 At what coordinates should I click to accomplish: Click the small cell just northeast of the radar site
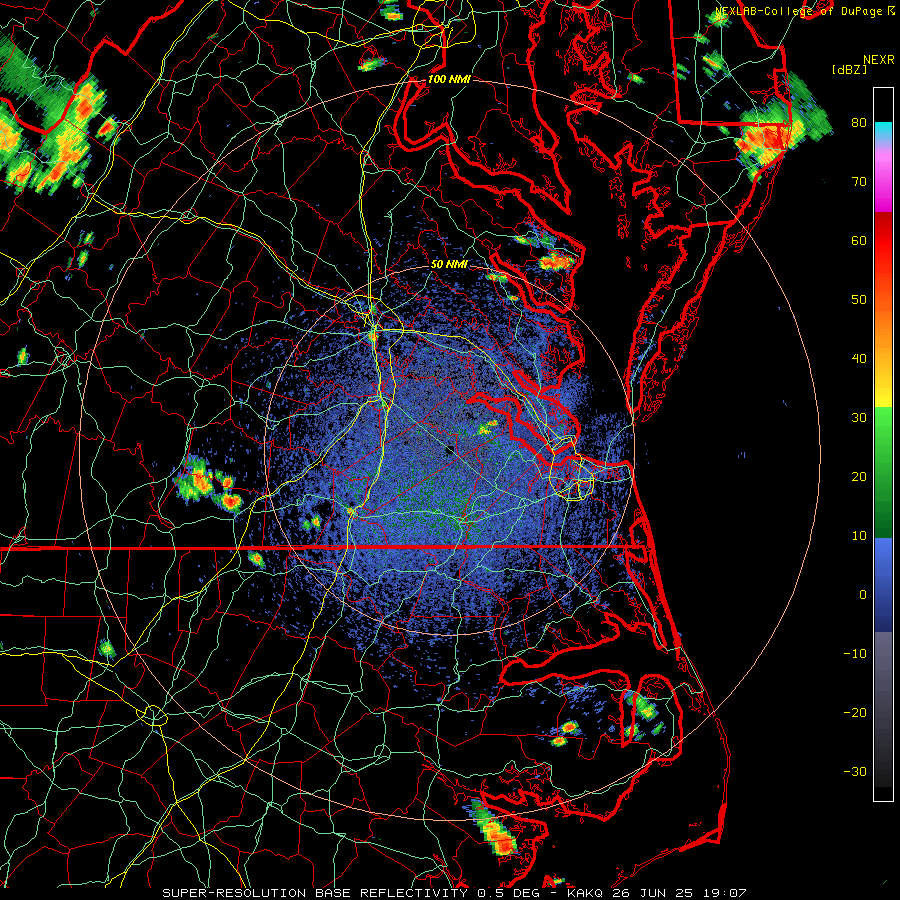point(487,427)
